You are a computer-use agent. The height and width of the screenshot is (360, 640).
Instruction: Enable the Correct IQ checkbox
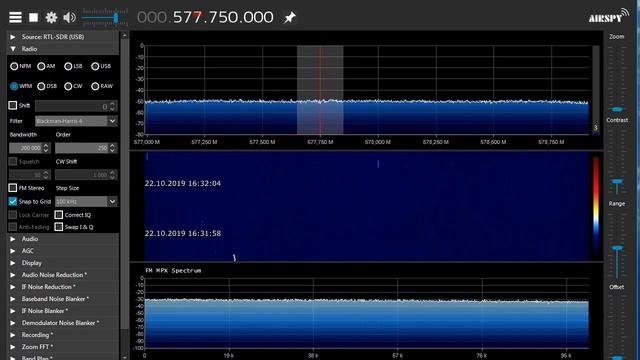pyautogui.click(x=59, y=215)
